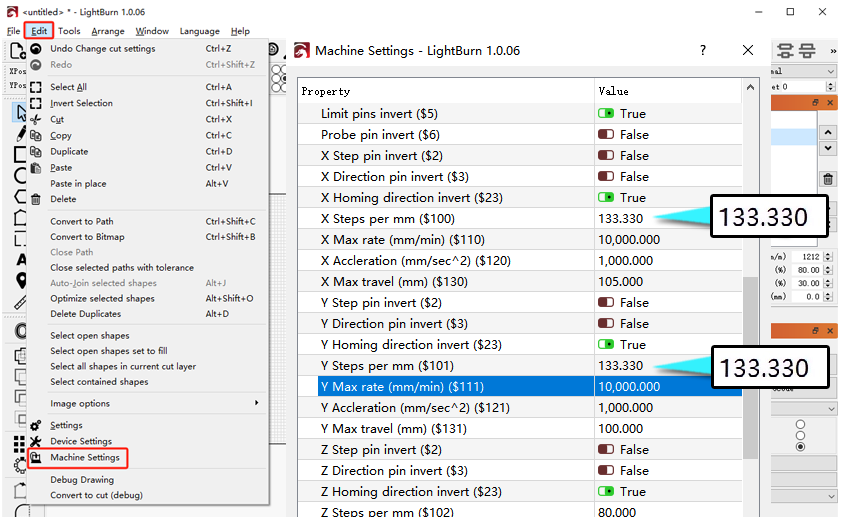Click the Duplicate icon in the Edit menu
The image size is (842, 517).
tap(36, 151)
